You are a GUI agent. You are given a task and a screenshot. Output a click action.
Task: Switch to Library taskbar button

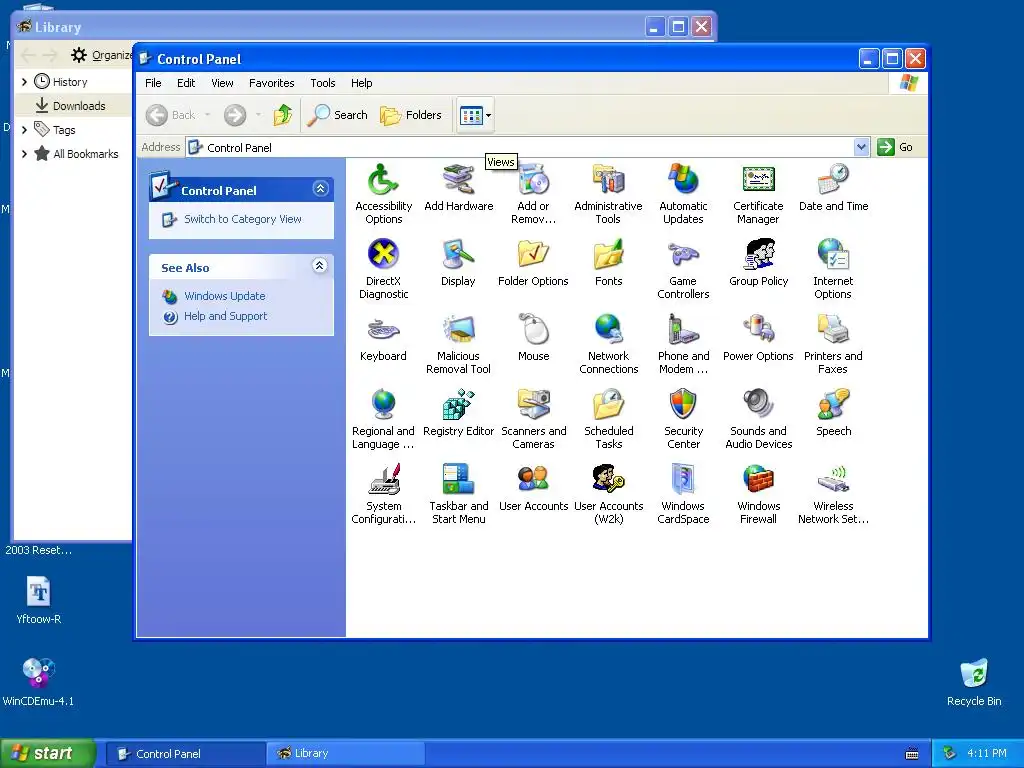pos(346,754)
